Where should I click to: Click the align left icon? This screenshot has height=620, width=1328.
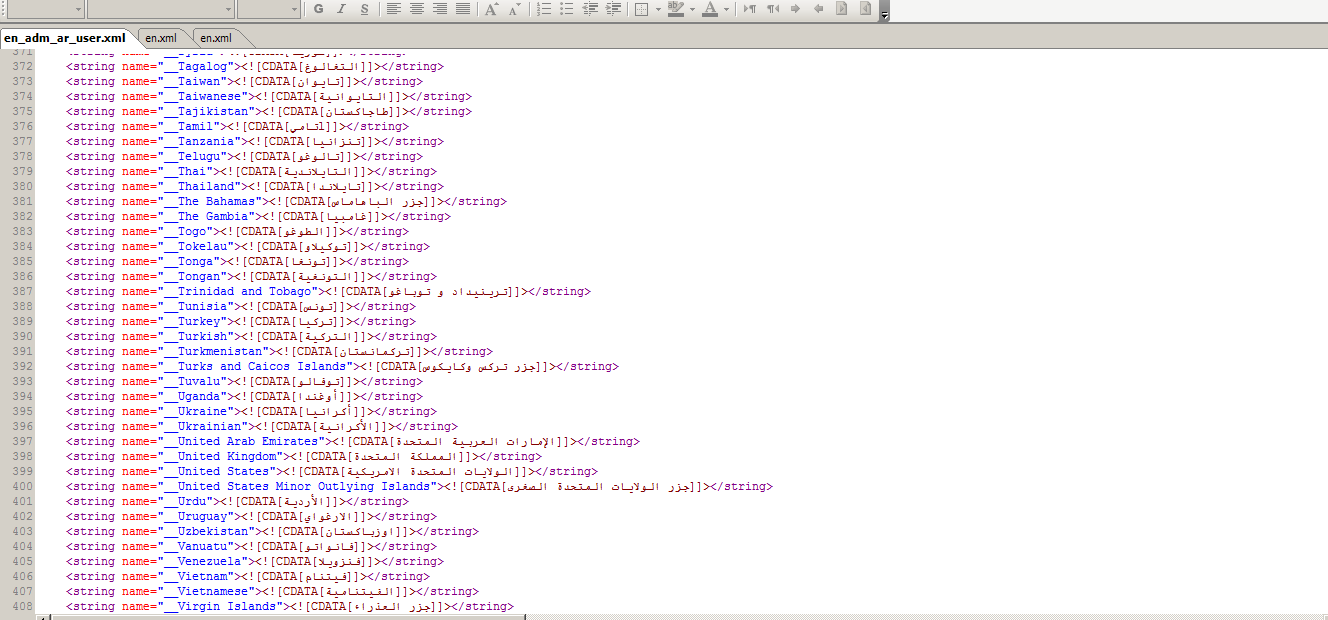tap(393, 9)
